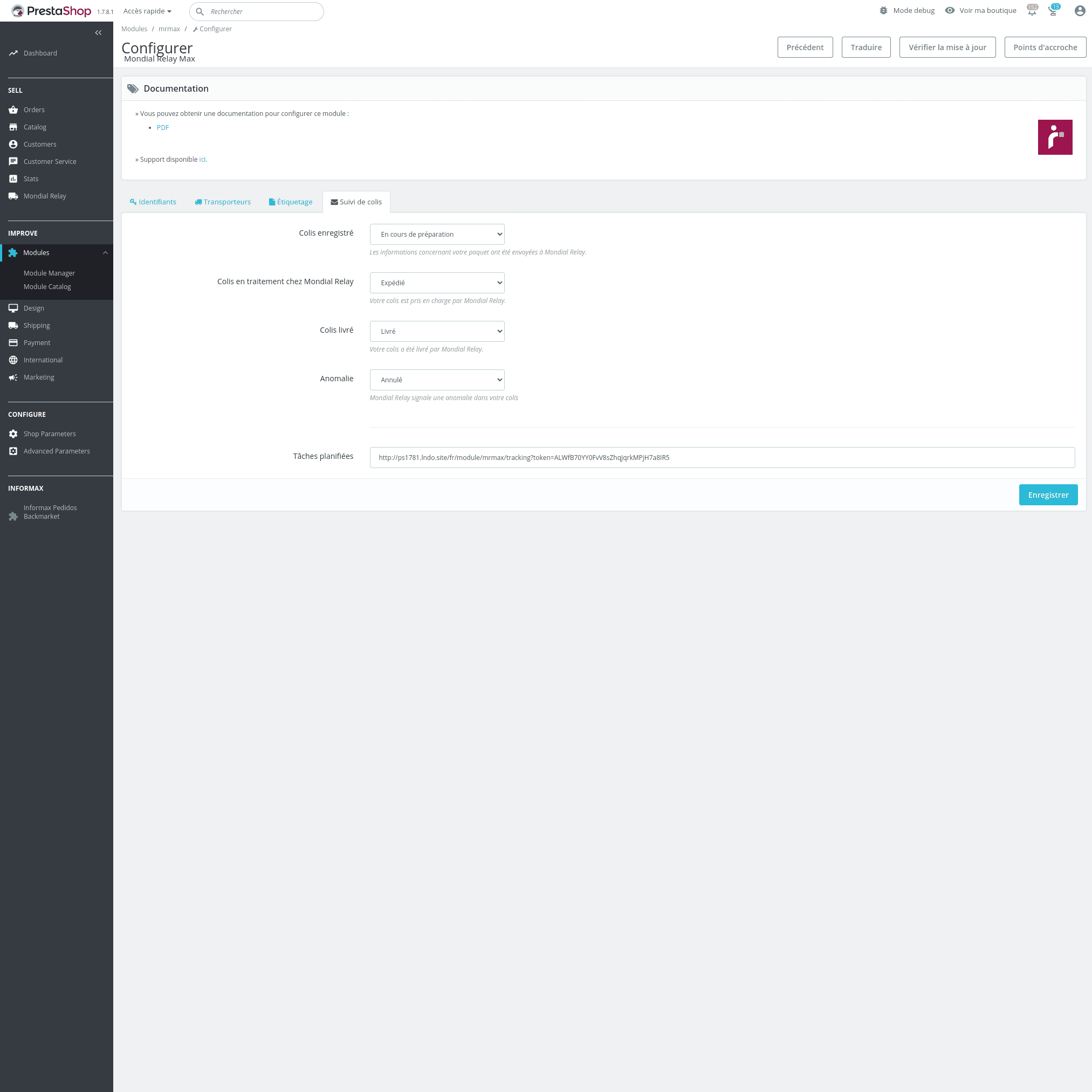Click the Mondial Relay logo image
This screenshot has height=1092, width=1092.
pyautogui.click(x=1055, y=138)
